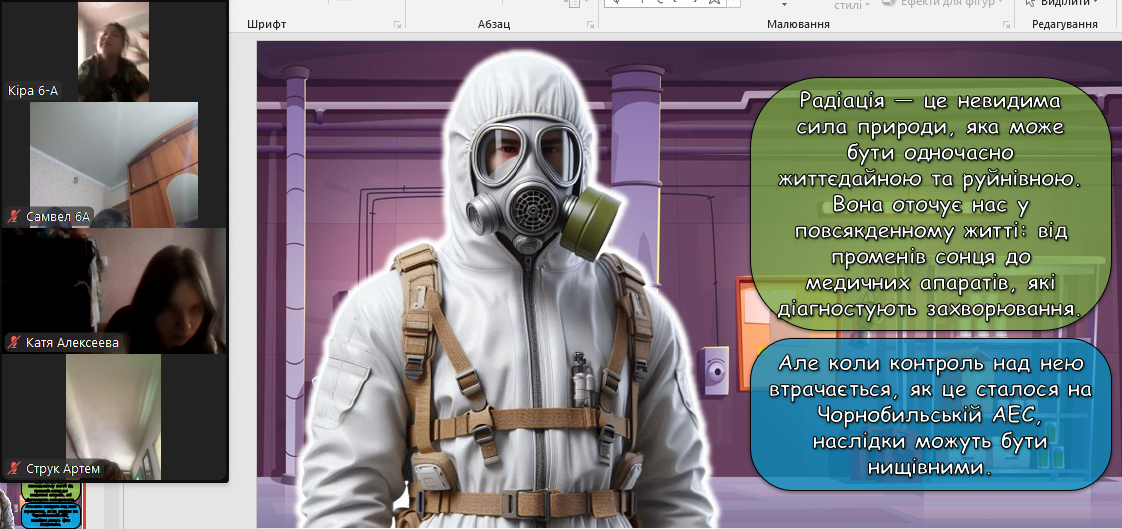
Task: Select Кіра 6-А video tile
Action: [113, 52]
